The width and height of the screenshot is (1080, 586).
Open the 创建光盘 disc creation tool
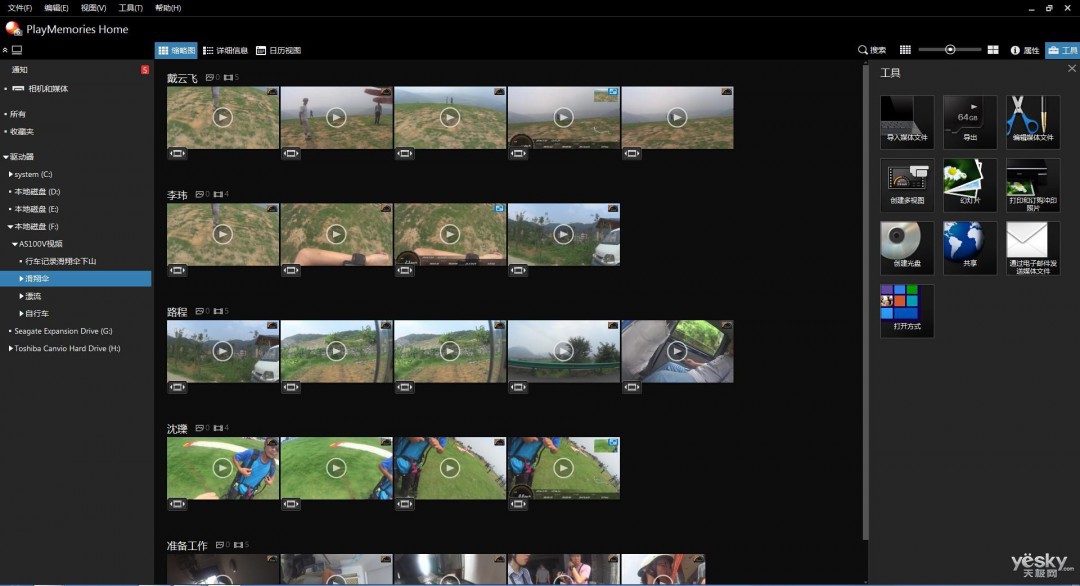pos(906,248)
